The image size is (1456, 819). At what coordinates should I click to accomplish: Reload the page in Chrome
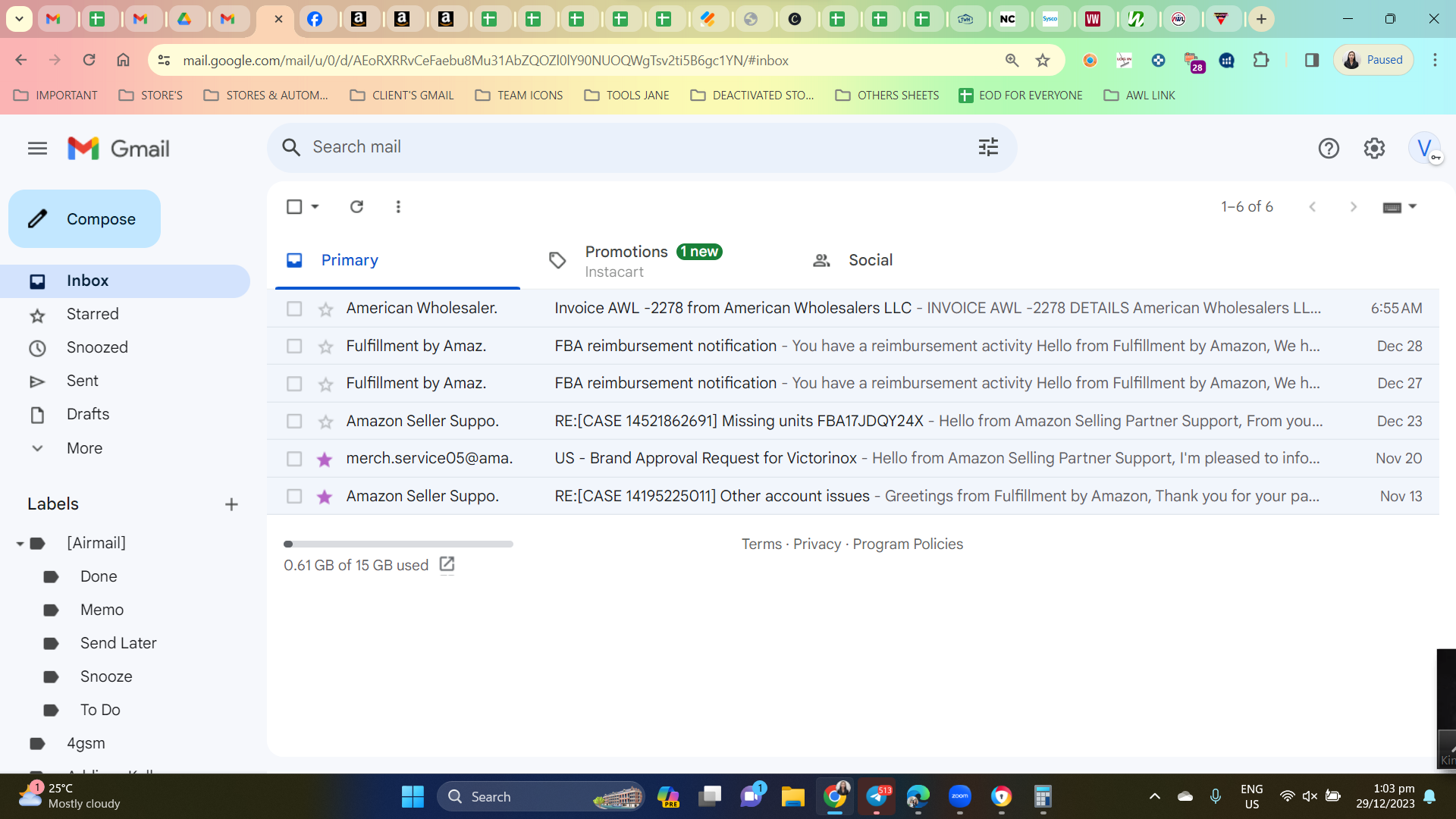89,60
